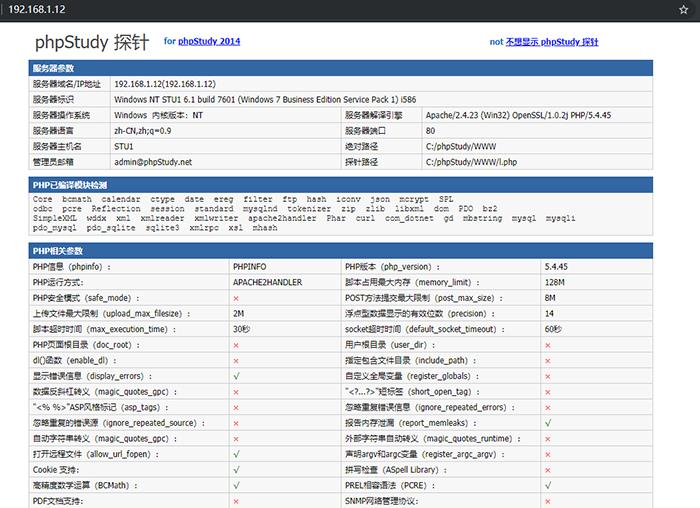Click the apache2handler module name

[x=282, y=218]
